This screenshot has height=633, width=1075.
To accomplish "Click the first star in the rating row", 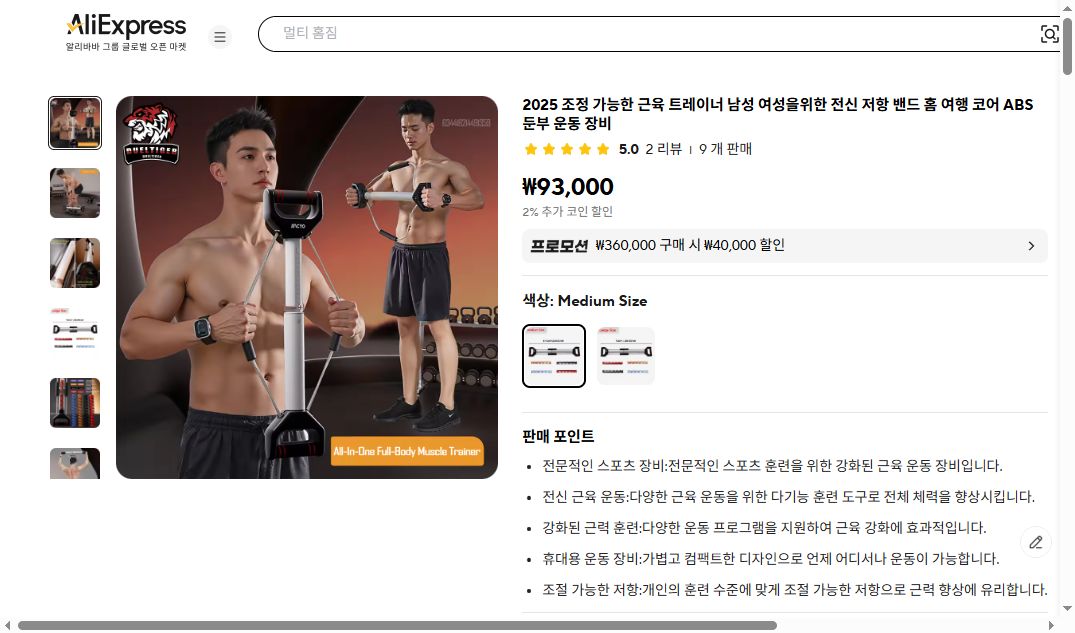I will [x=530, y=148].
